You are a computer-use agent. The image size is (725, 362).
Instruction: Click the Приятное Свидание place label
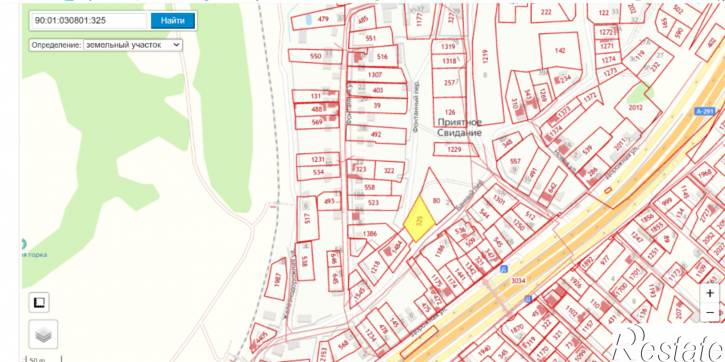(460, 127)
